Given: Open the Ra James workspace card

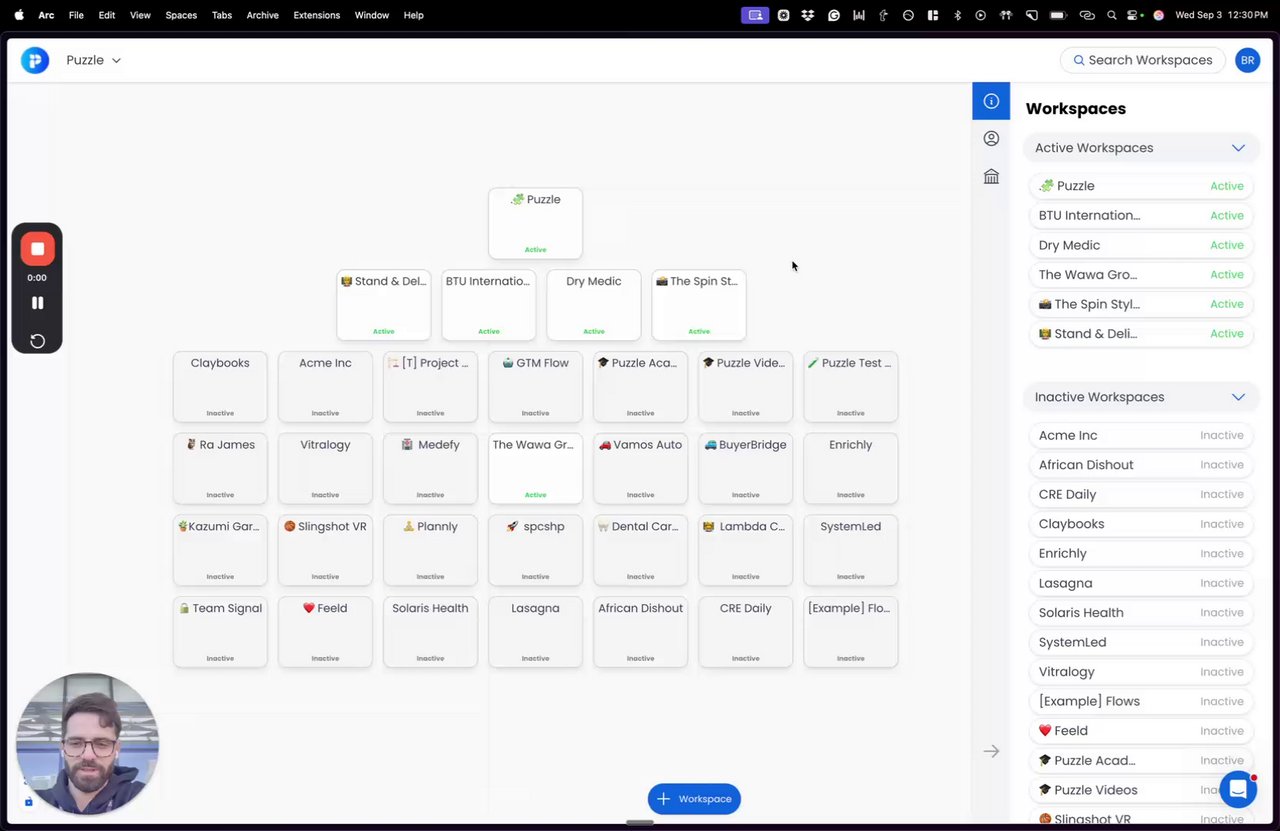Looking at the screenshot, I should [220, 469].
